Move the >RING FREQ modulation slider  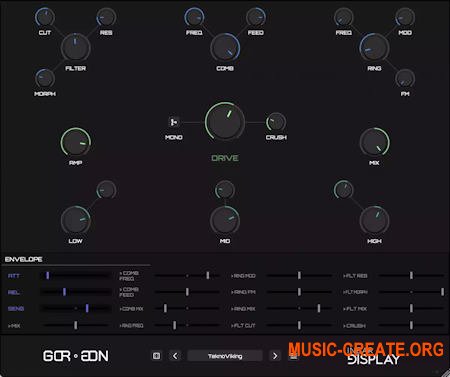point(187,325)
